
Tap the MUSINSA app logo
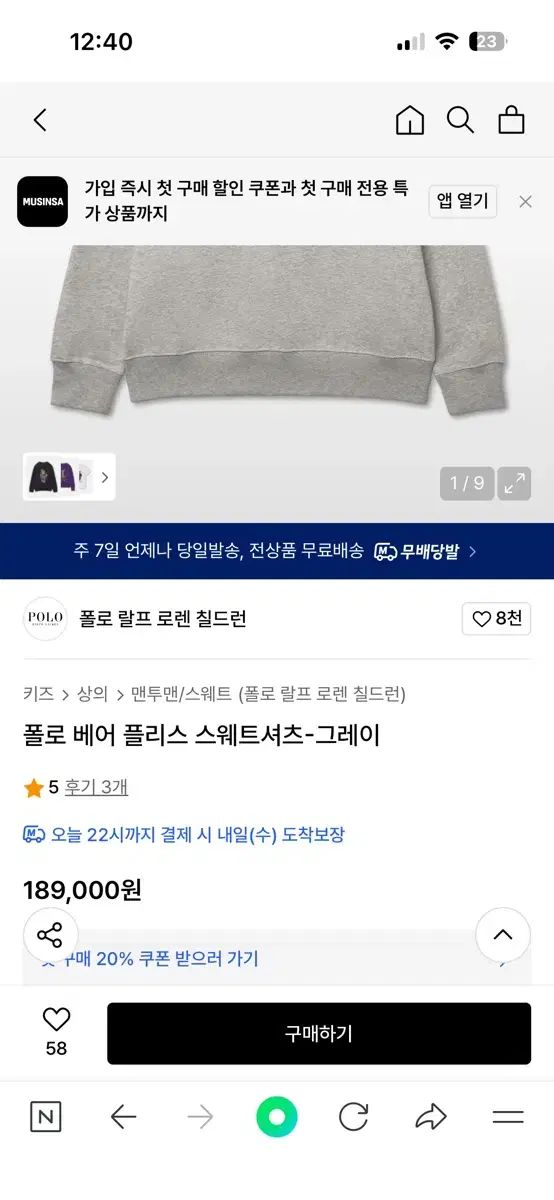click(x=43, y=201)
